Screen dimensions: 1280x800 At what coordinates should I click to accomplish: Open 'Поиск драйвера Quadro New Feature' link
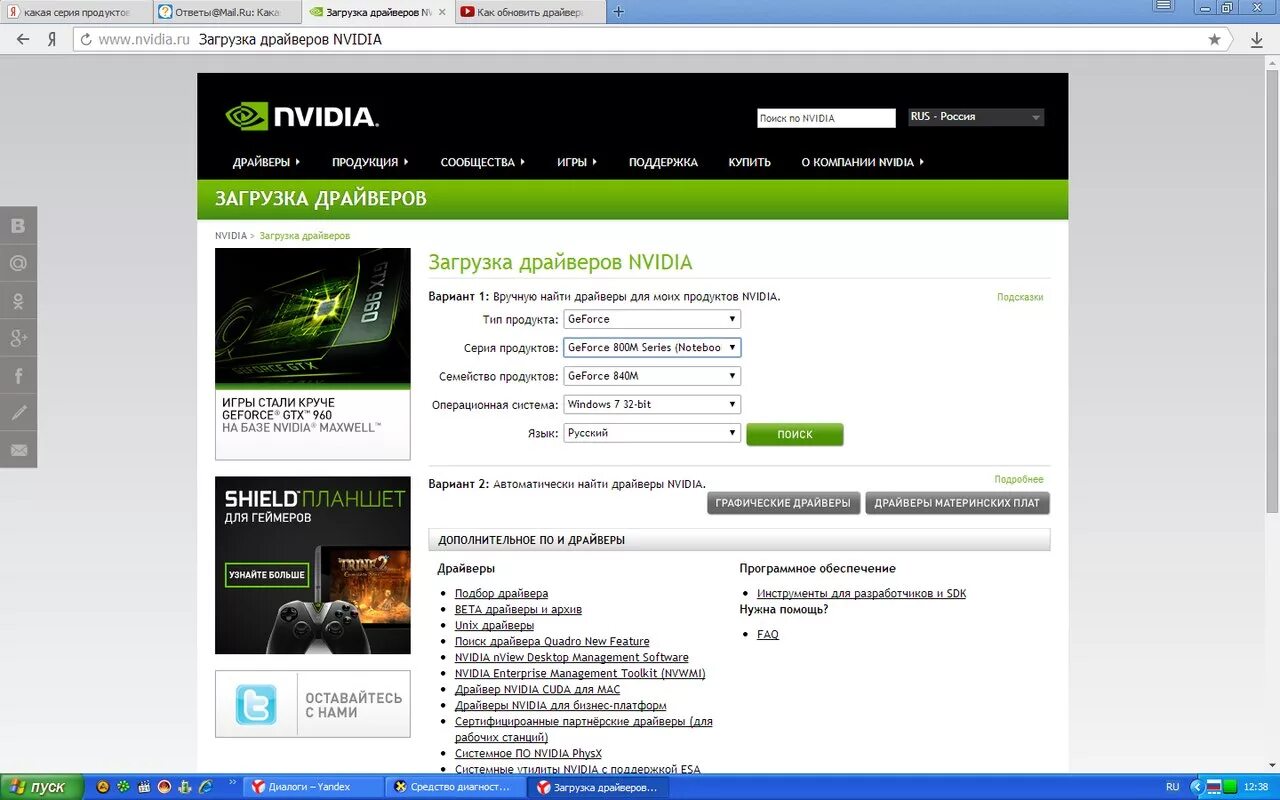click(x=552, y=641)
